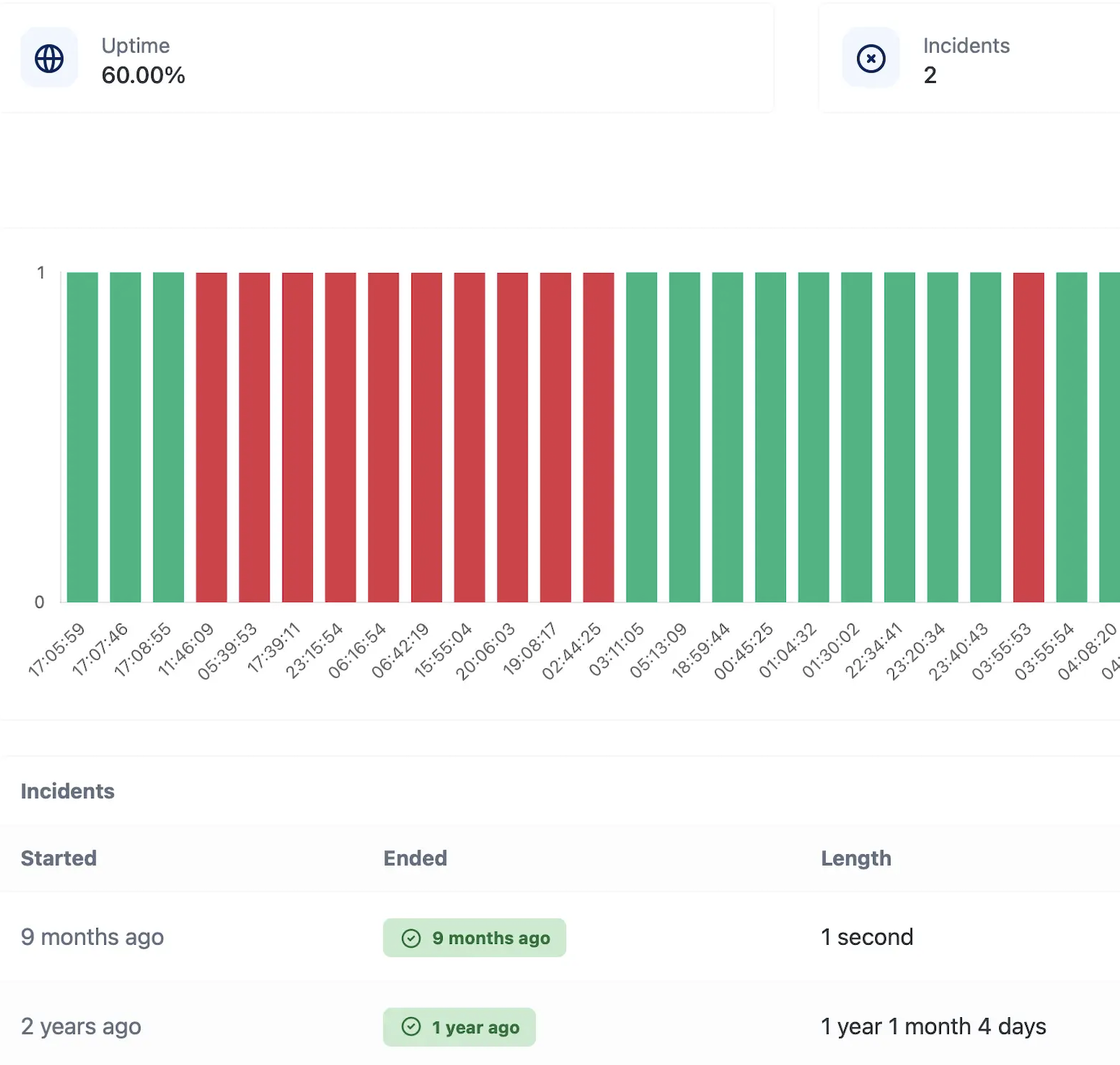Open the '9 months ago' ended badge
Screen dimensions: 1120x1065
(475, 938)
